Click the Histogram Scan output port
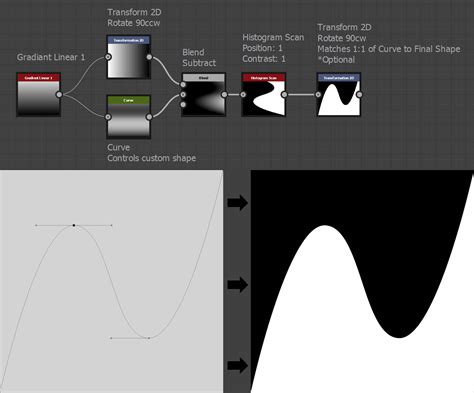Viewport: 474px width, 393px height. [284, 95]
